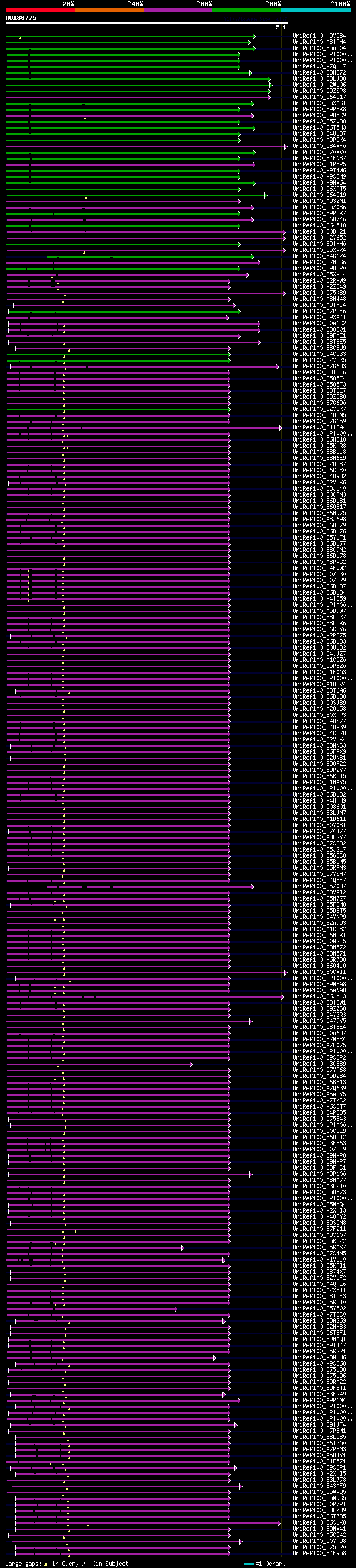The width and height of the screenshot is (356, 1568).
Task: Click the white query sequence bar
Action: 147,23
